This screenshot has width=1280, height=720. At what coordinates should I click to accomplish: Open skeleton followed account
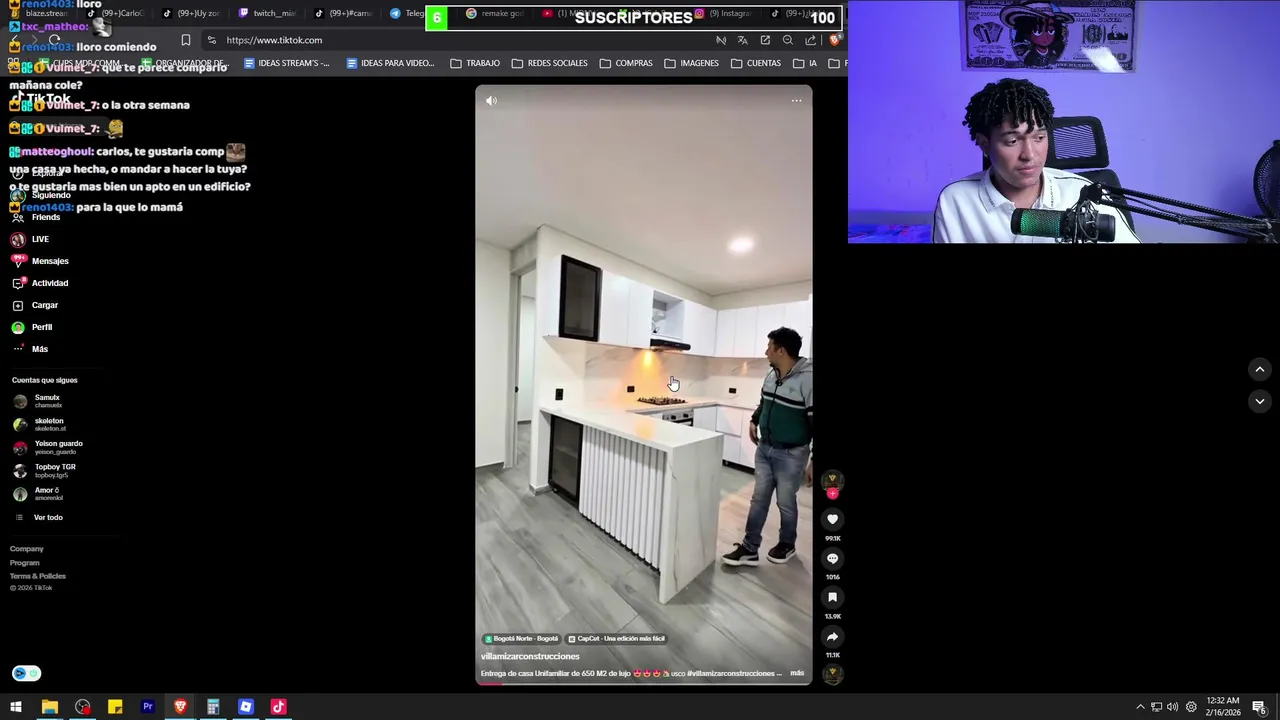[39, 424]
